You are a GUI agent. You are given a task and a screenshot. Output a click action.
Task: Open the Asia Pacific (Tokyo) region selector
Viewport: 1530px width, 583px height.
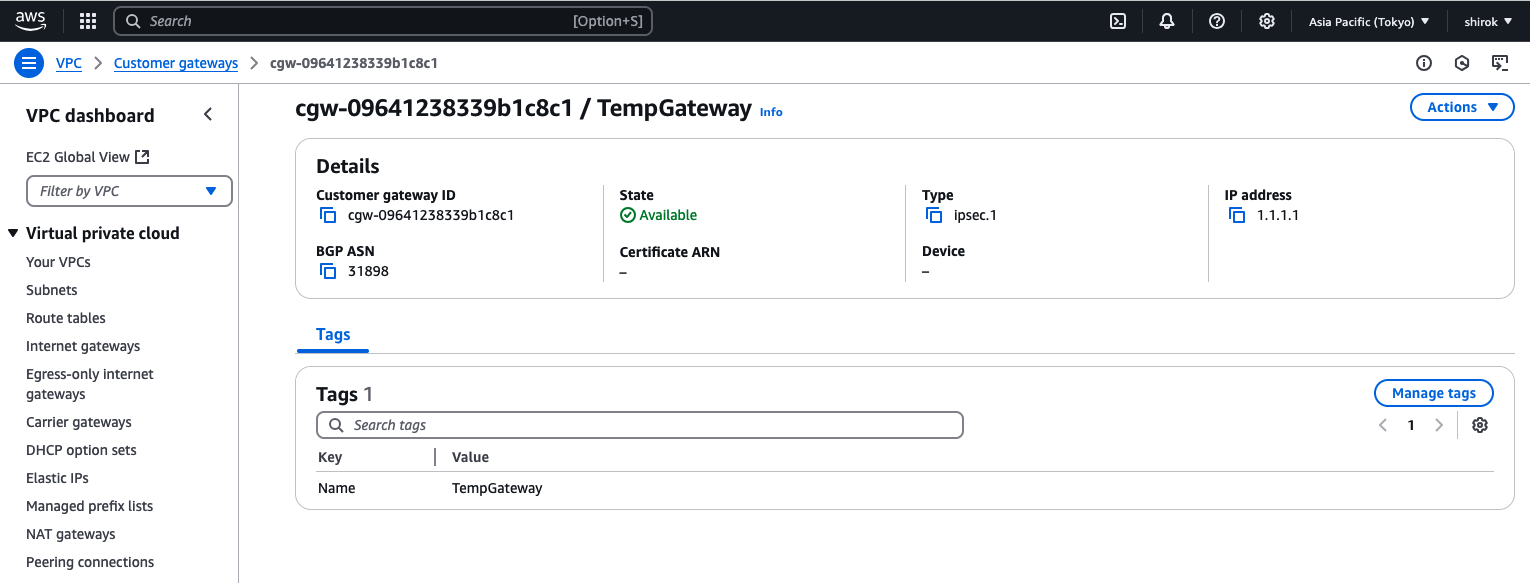pos(1369,20)
